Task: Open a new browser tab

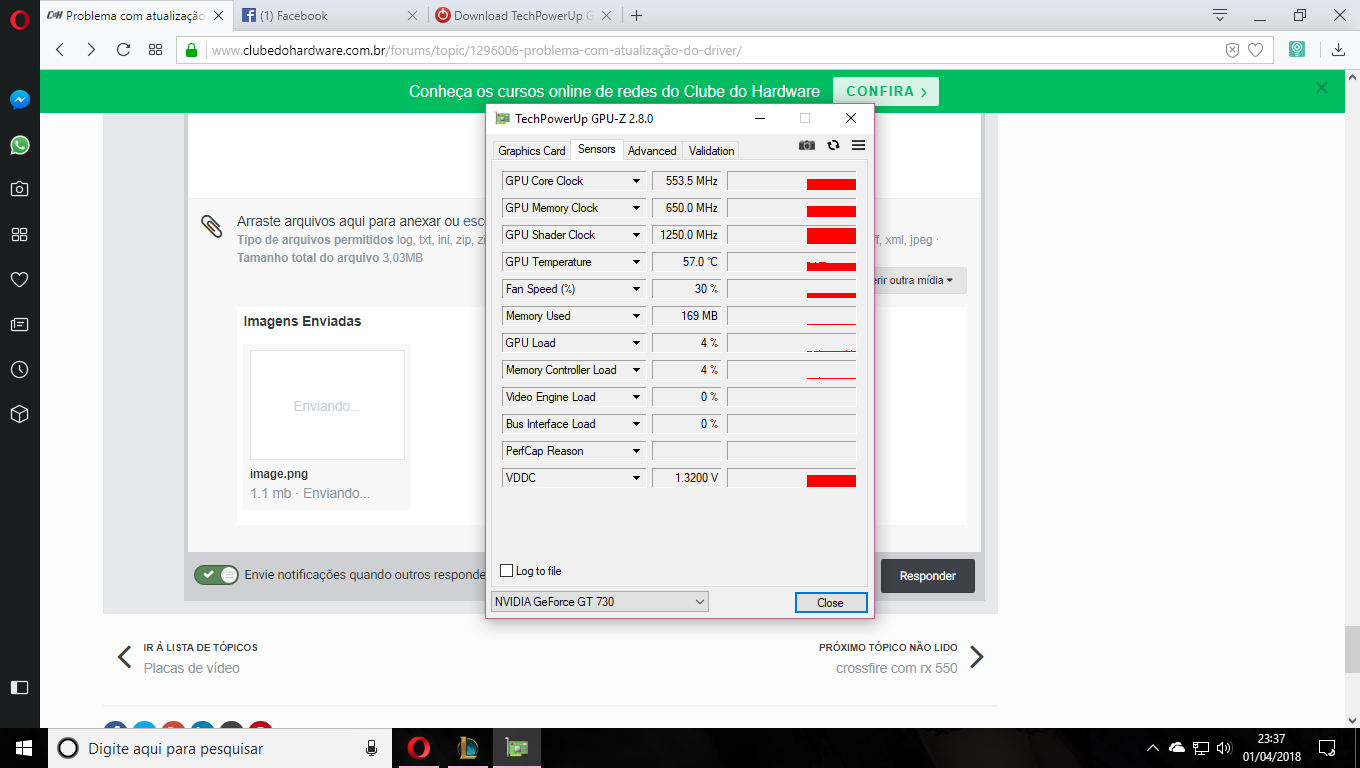Action: pos(637,15)
